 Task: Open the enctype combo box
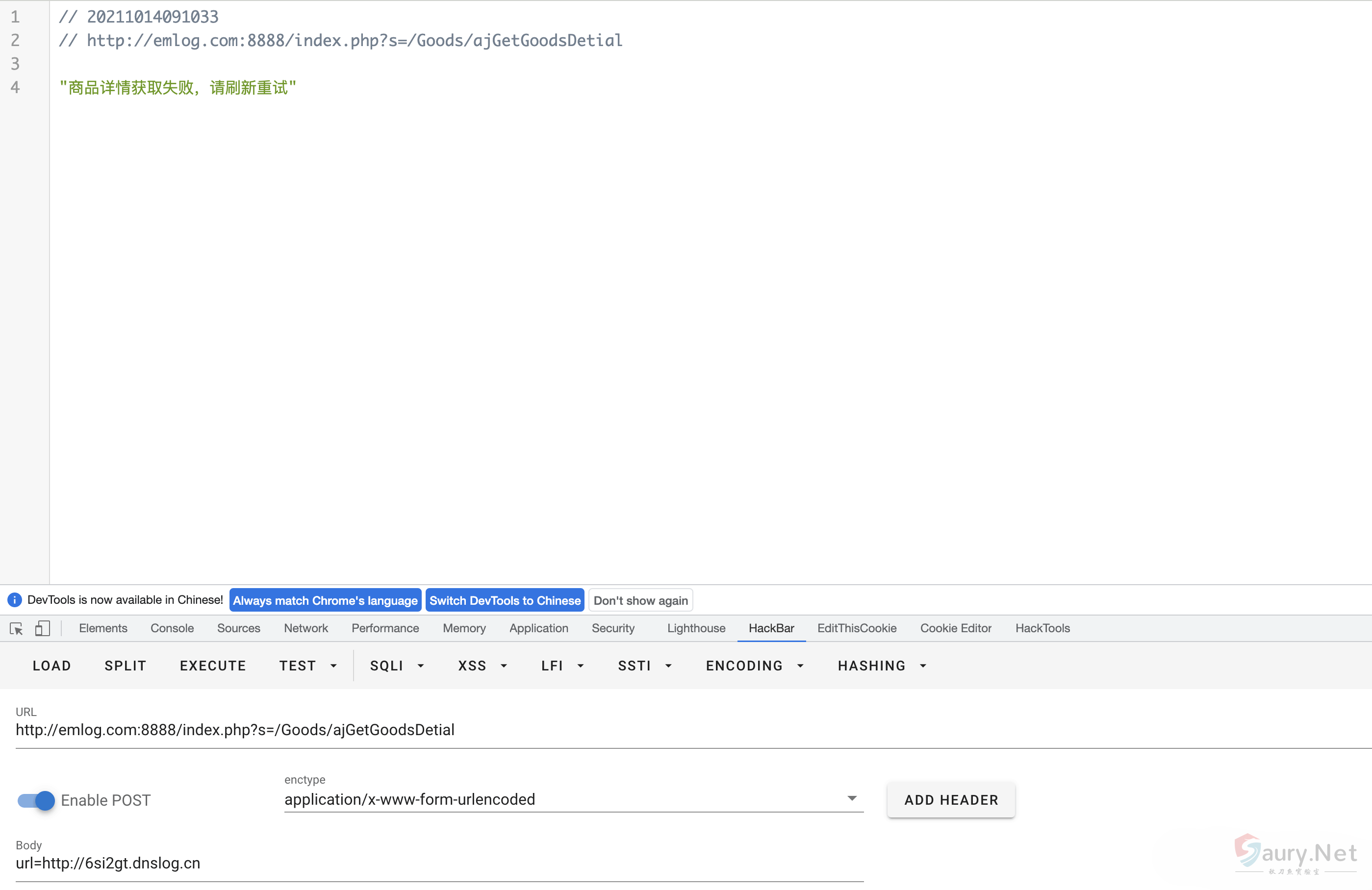[x=573, y=799]
